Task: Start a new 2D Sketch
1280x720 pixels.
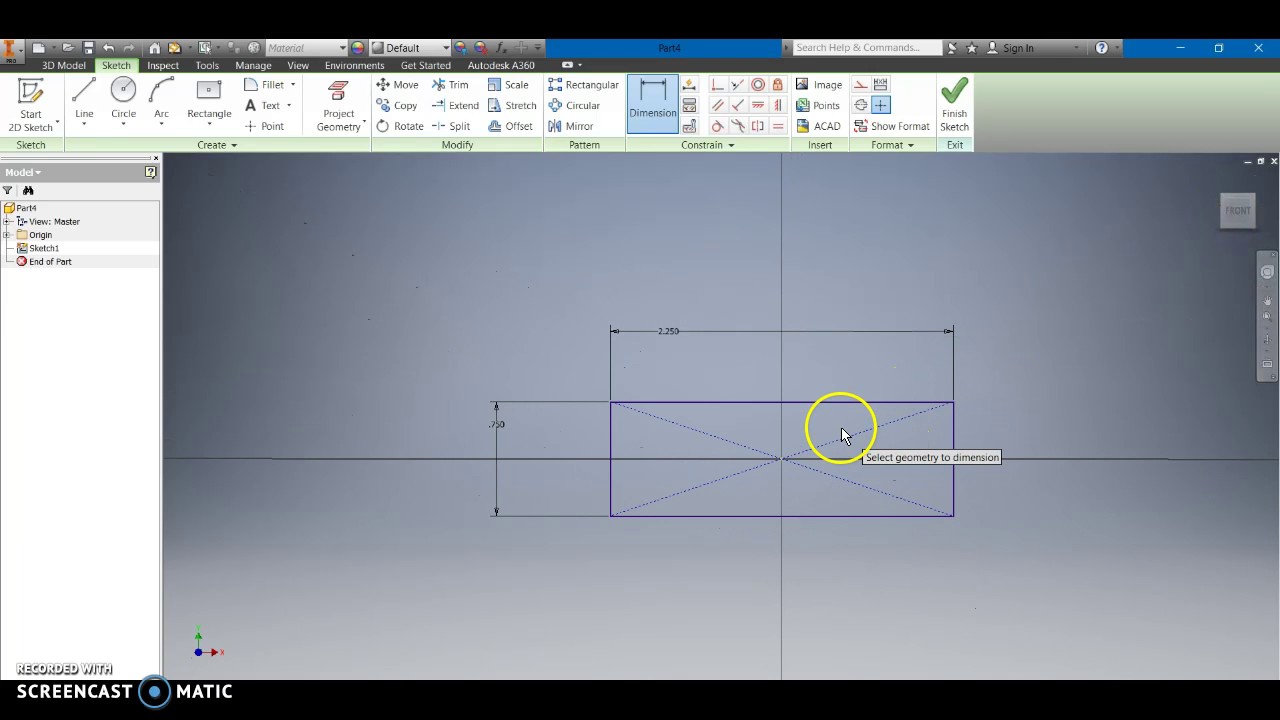Action: click(x=31, y=105)
